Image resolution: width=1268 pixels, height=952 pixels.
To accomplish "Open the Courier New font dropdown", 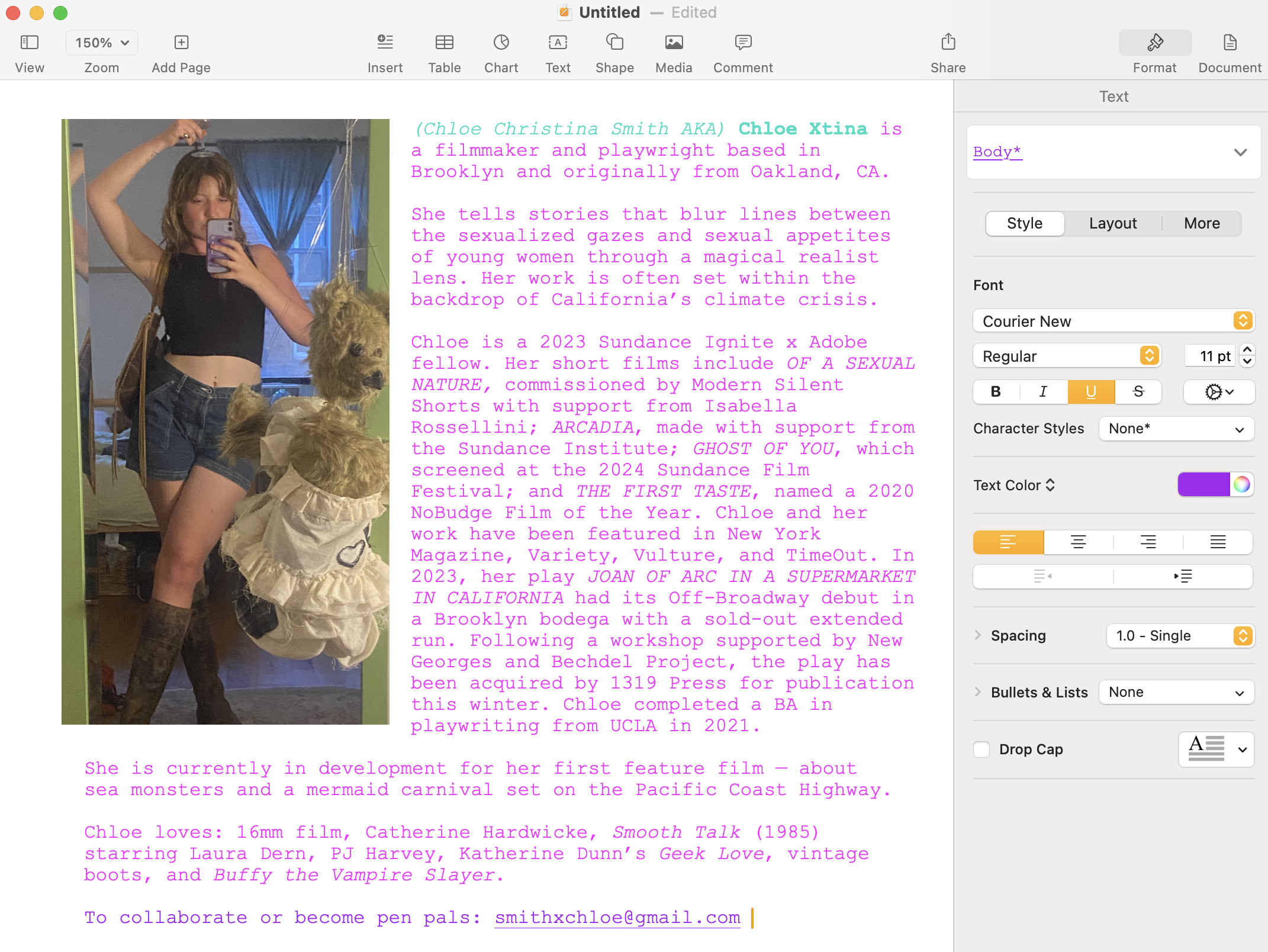I will pos(1113,321).
